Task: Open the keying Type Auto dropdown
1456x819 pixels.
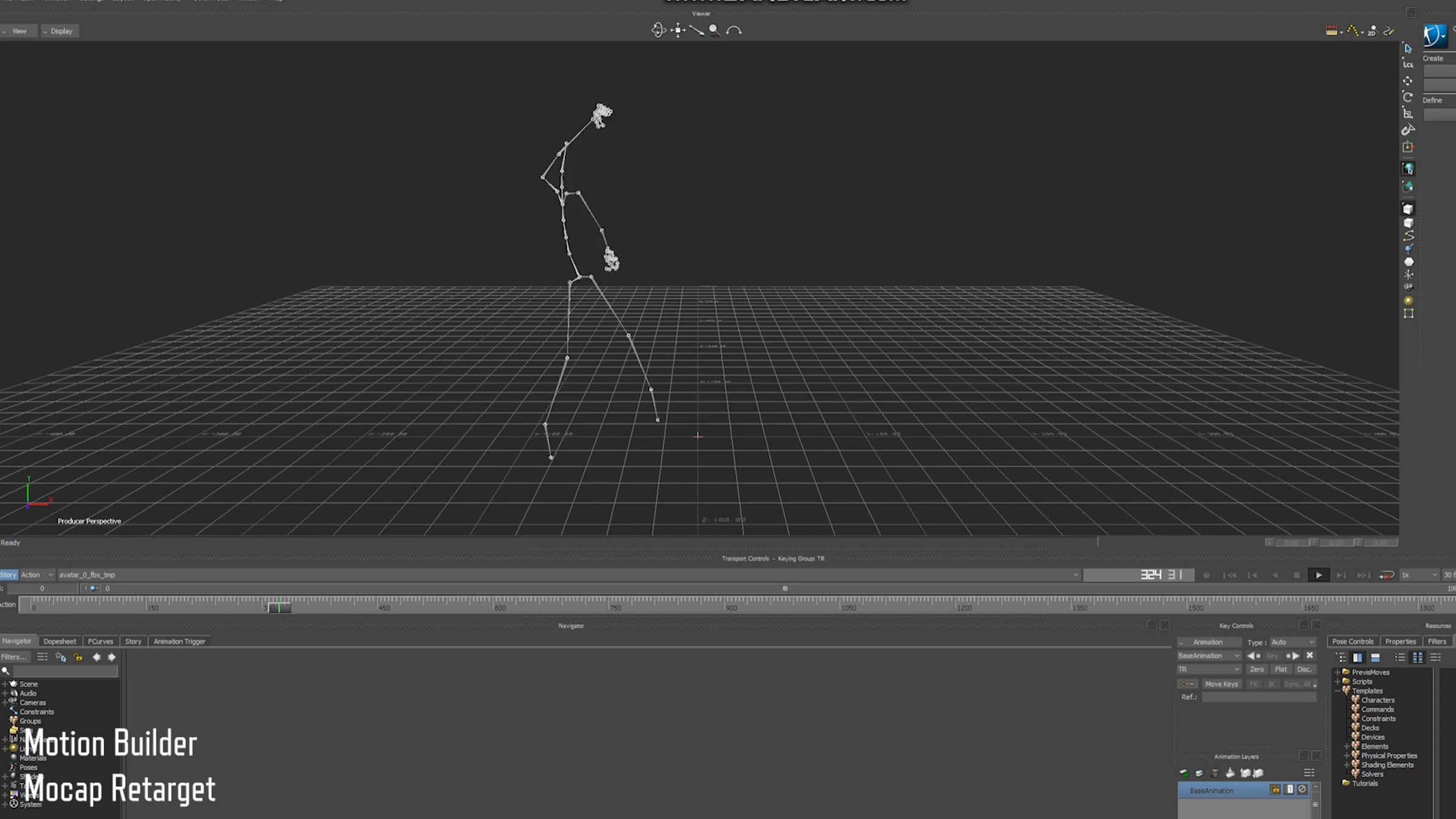Action: 1293,642
